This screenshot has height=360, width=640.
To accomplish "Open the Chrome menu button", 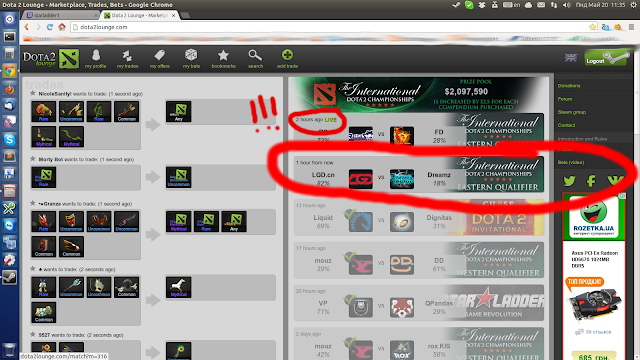I will point(631,27).
